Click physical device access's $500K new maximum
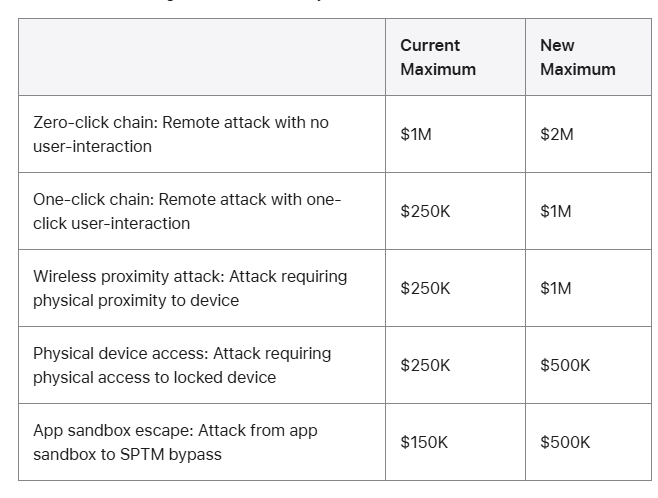Viewport: 658px width, 498px height. [x=565, y=365]
